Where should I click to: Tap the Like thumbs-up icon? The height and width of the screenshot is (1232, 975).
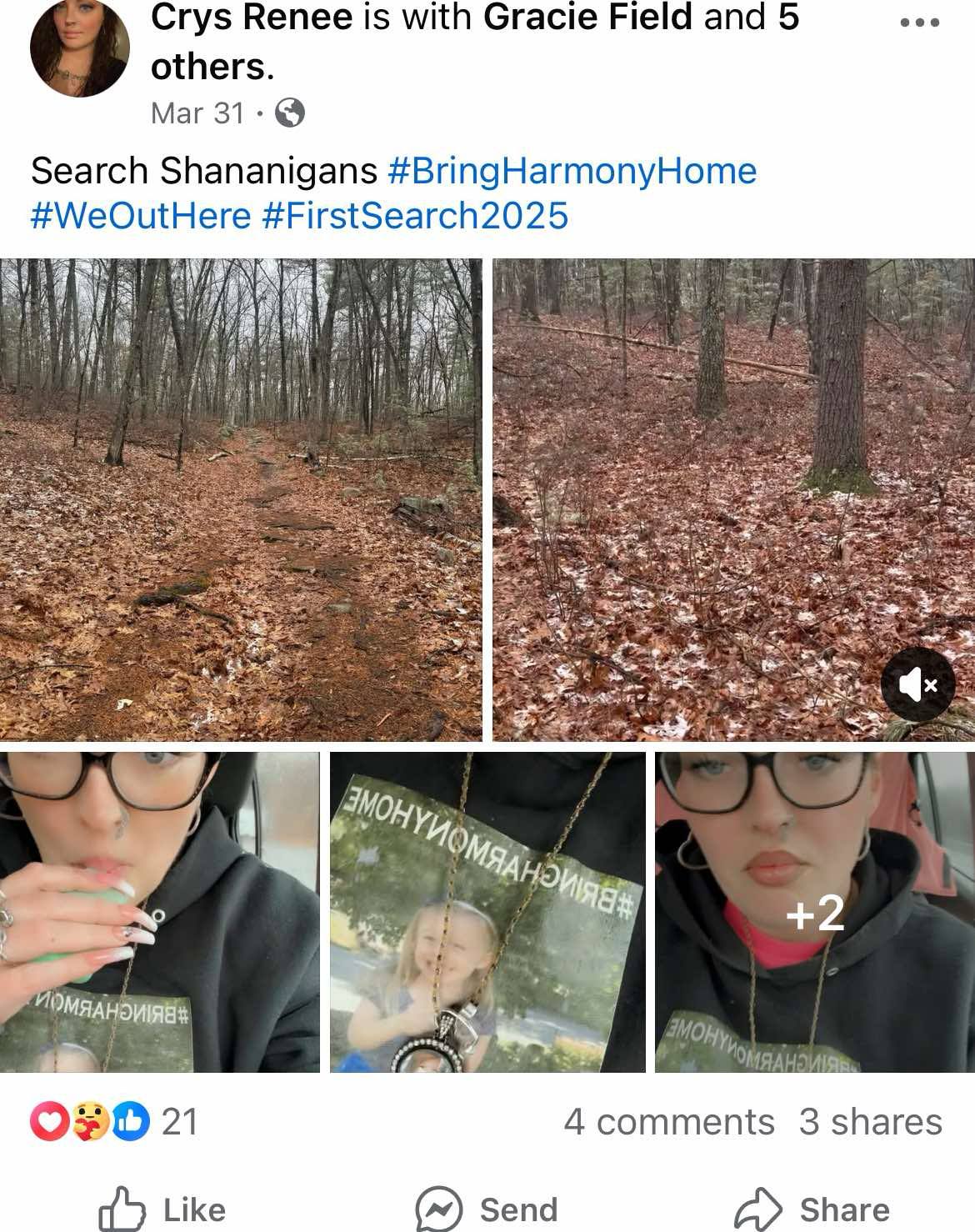coord(122,1209)
